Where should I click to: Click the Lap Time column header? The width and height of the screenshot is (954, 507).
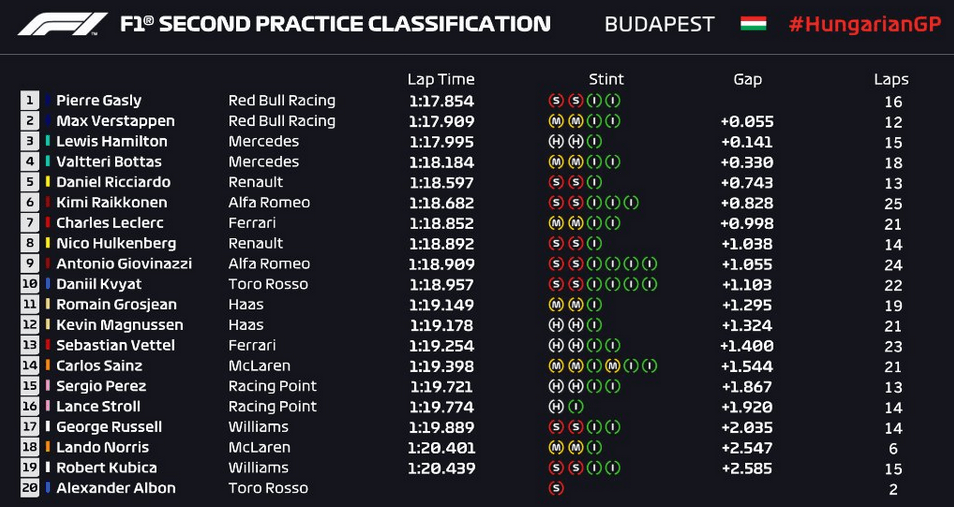click(440, 80)
